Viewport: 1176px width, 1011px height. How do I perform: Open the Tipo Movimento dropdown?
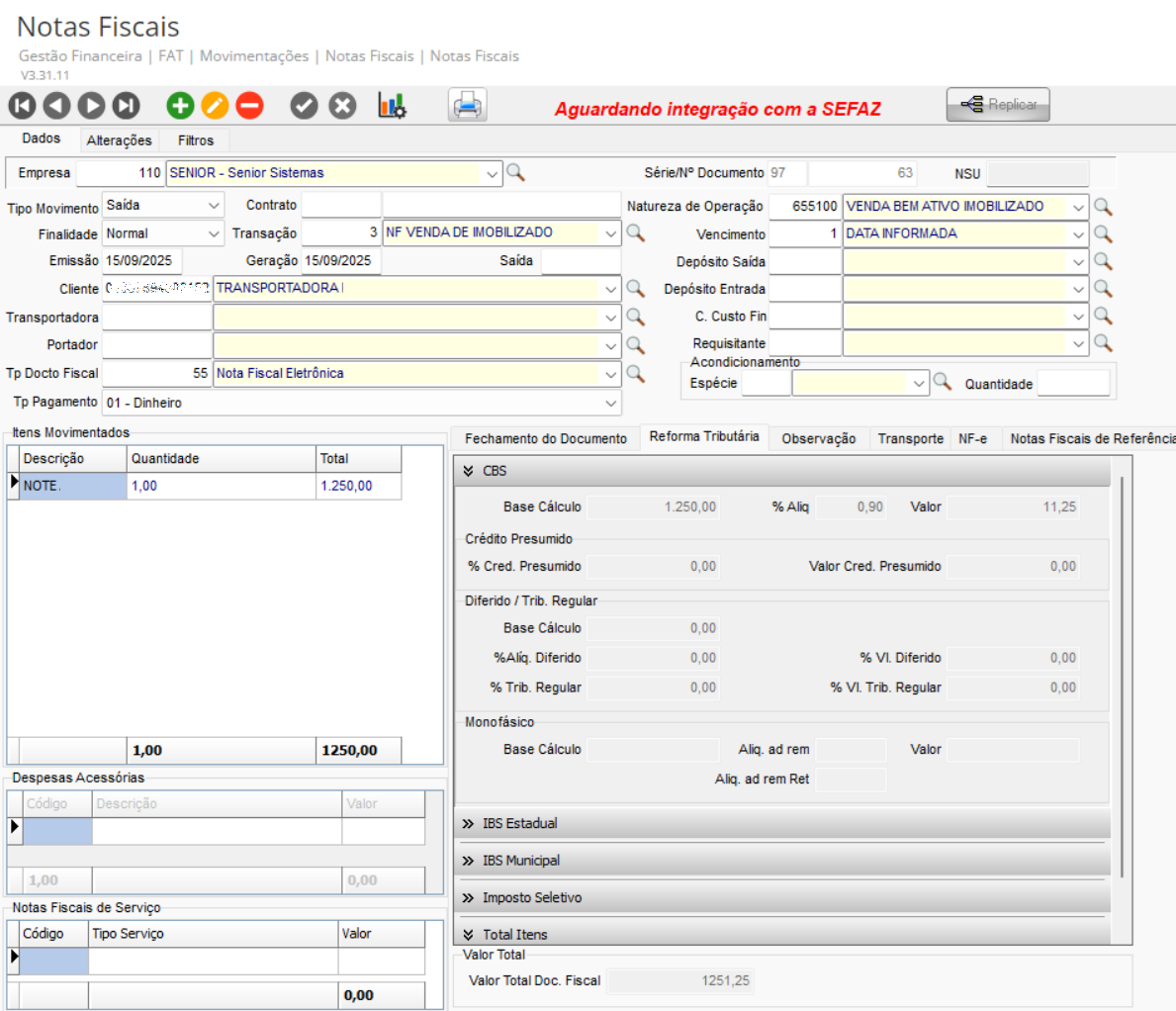click(x=214, y=206)
